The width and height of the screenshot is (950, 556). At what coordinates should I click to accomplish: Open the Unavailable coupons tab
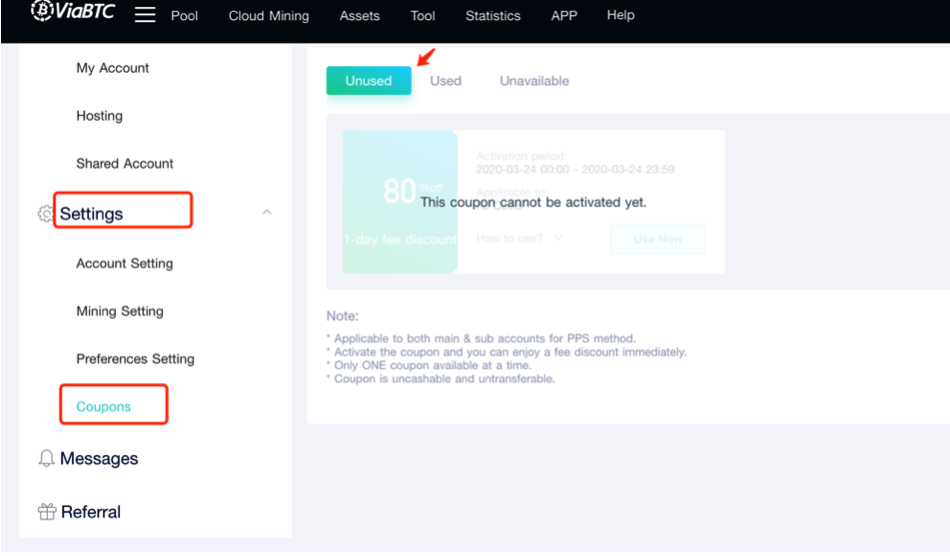coord(534,81)
